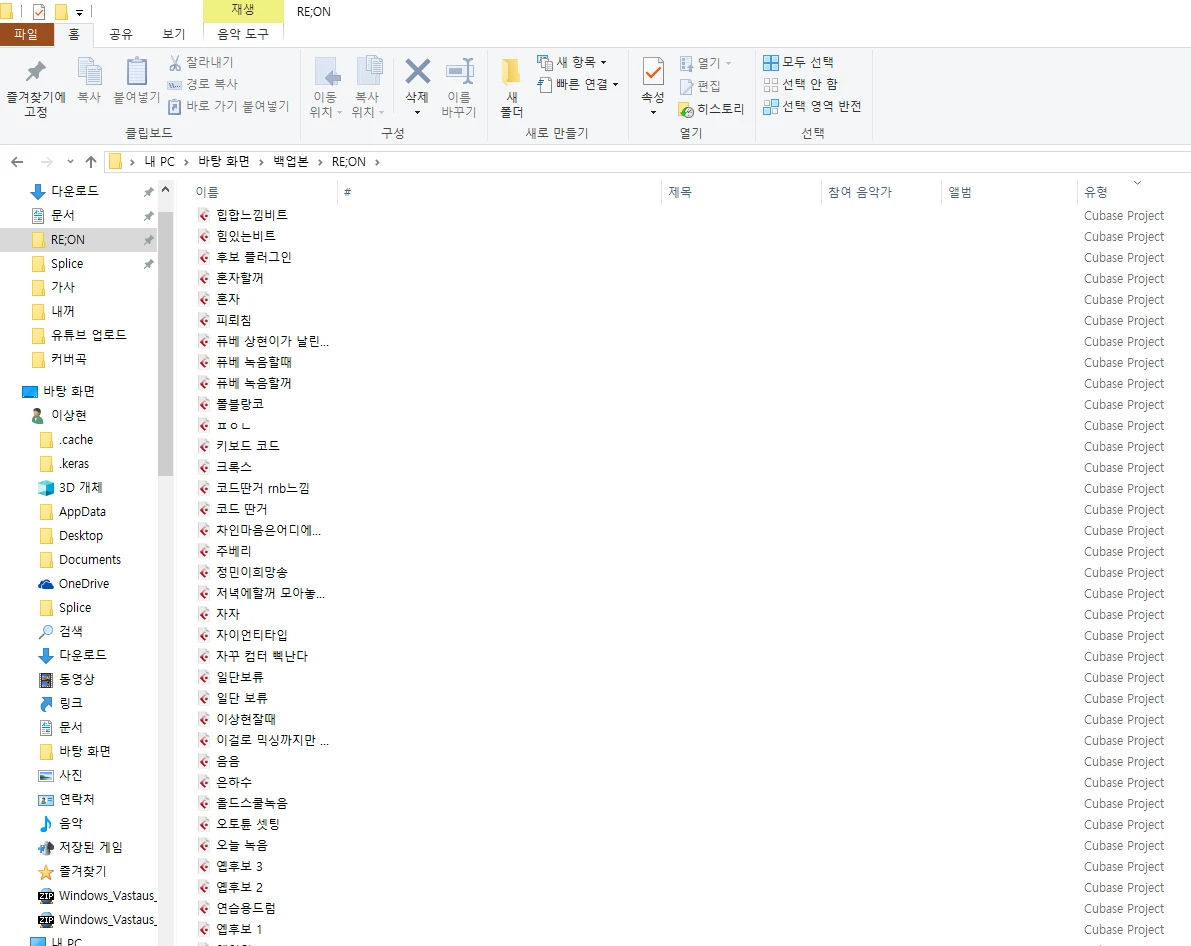
Task: Select the 가사 folder in sidebar
Action: [x=63, y=287]
